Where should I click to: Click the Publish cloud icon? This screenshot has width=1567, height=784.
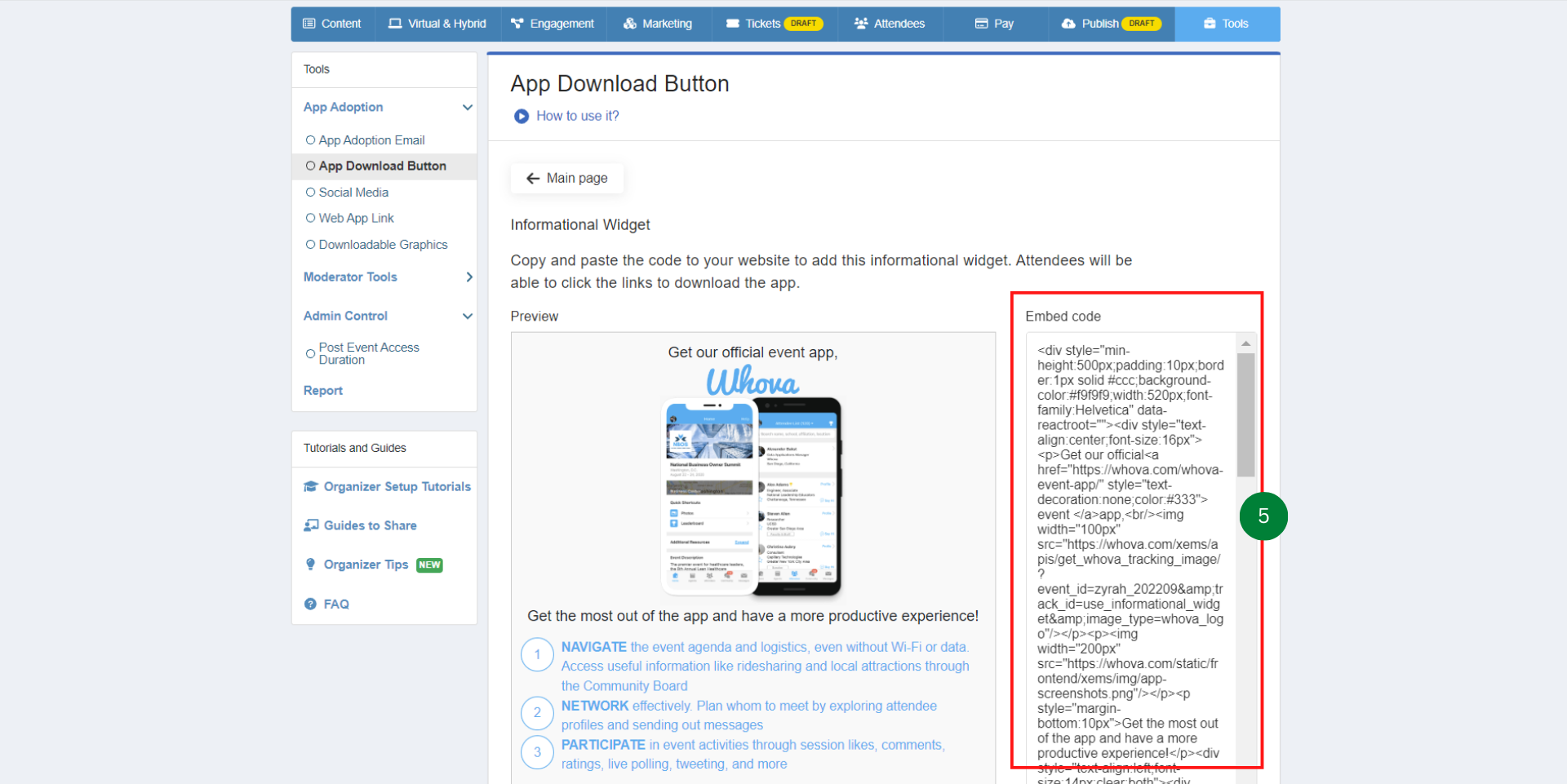[x=1068, y=24]
